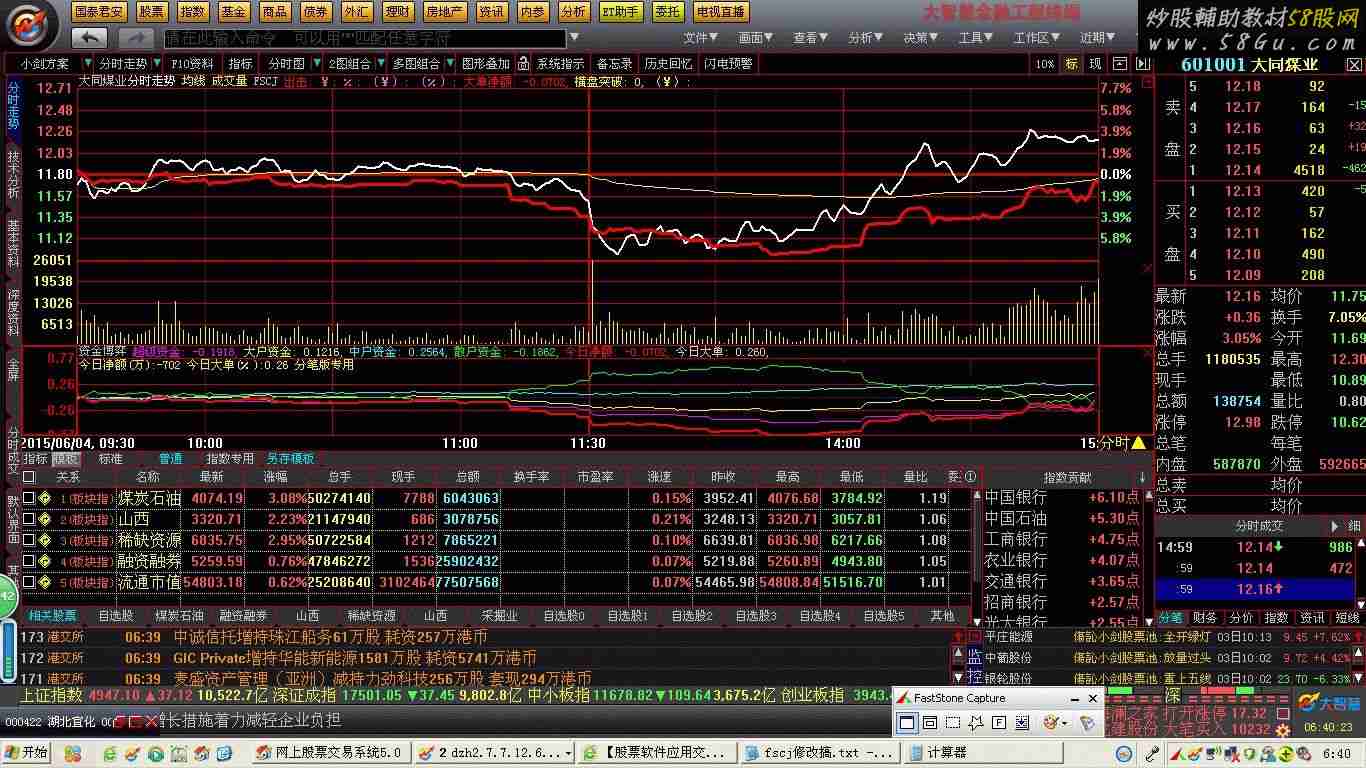This screenshot has height=768, width=1366.
Task: Click the yellow diamond icon in 山西 row
Action: (x=44, y=519)
